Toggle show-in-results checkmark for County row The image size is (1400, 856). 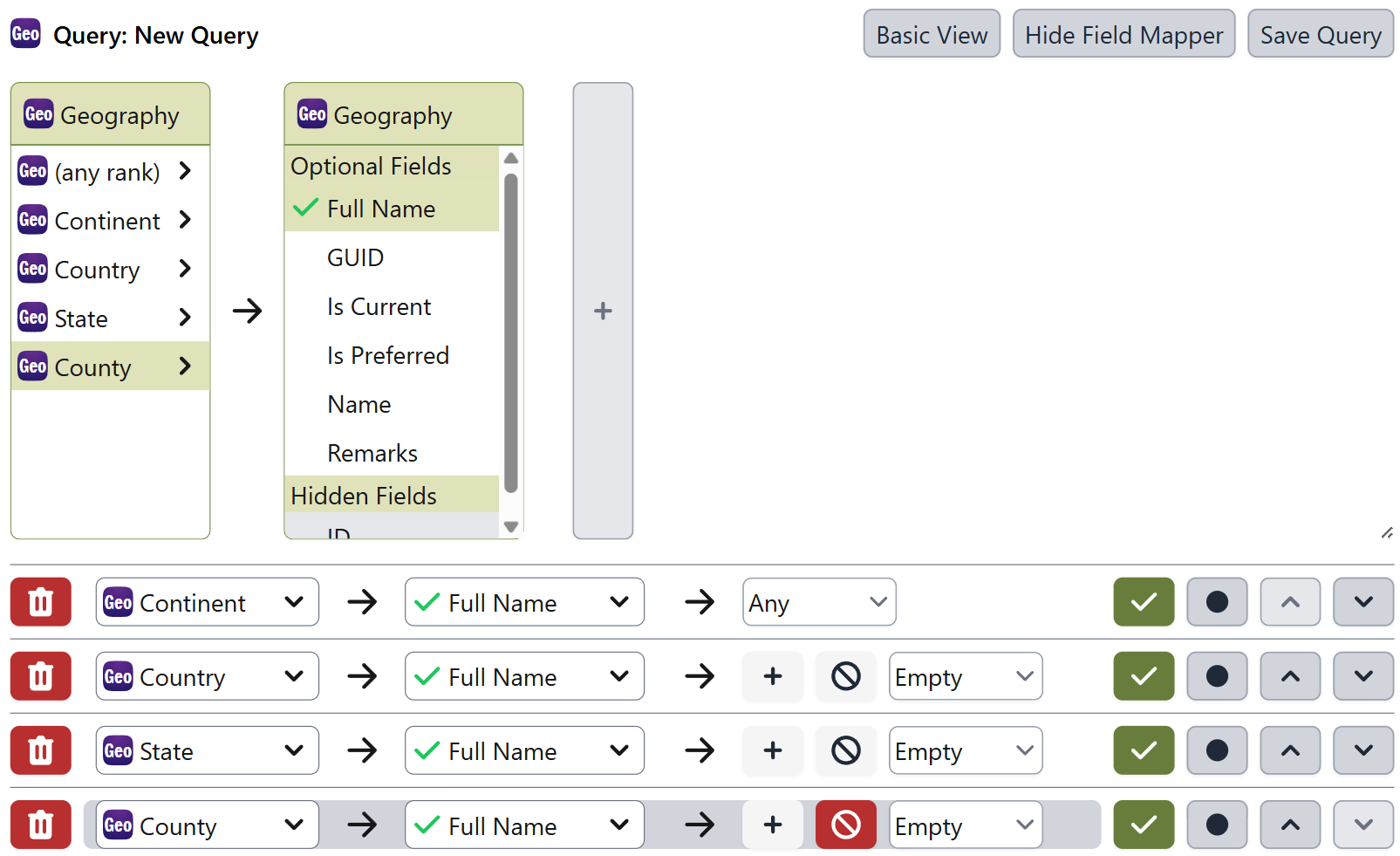coord(1144,825)
